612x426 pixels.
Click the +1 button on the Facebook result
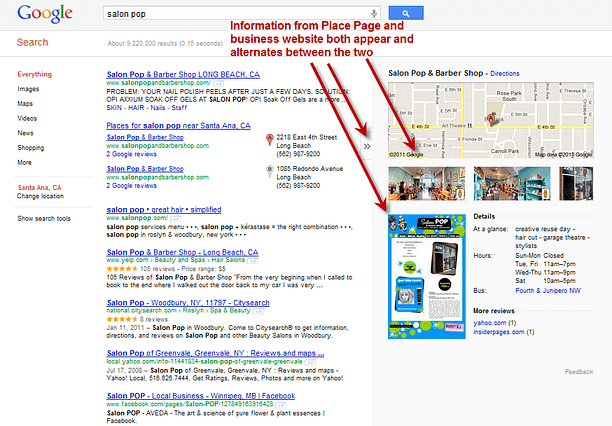point(281,405)
